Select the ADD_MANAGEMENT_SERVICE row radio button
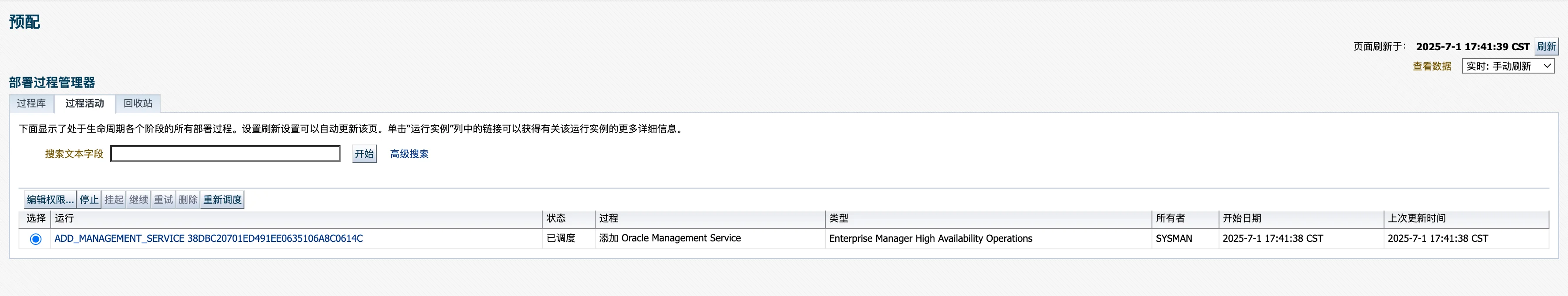The height and width of the screenshot is (296, 1568). pyautogui.click(x=36, y=240)
